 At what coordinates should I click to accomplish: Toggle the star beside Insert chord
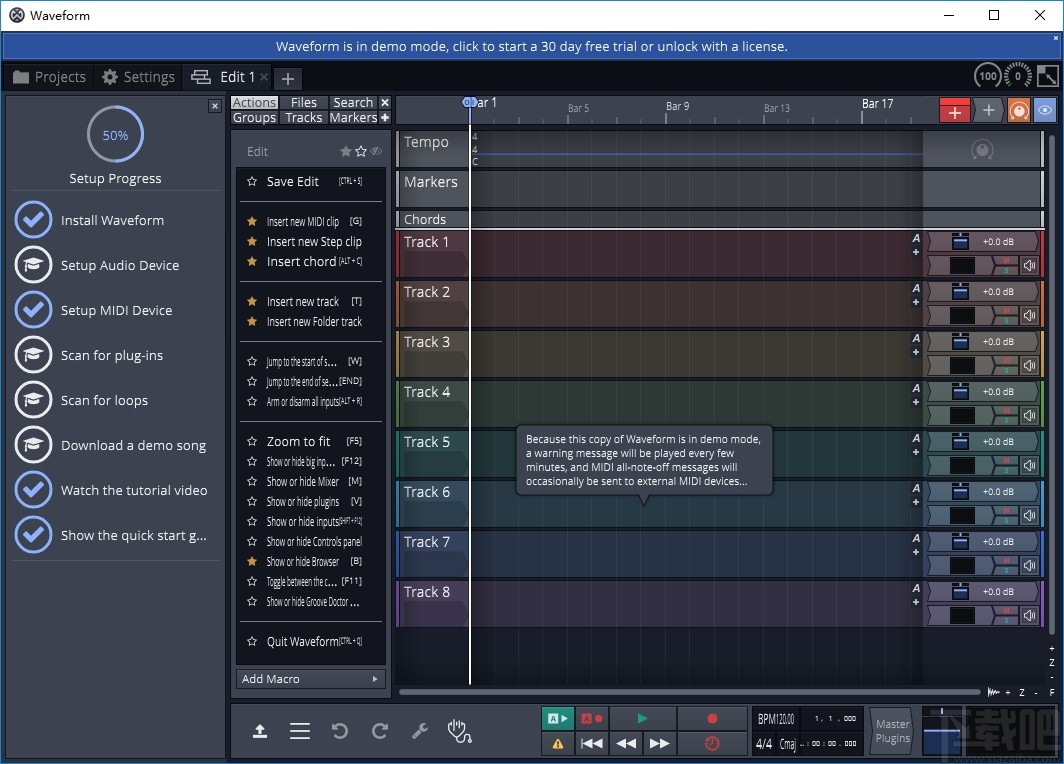(x=252, y=262)
